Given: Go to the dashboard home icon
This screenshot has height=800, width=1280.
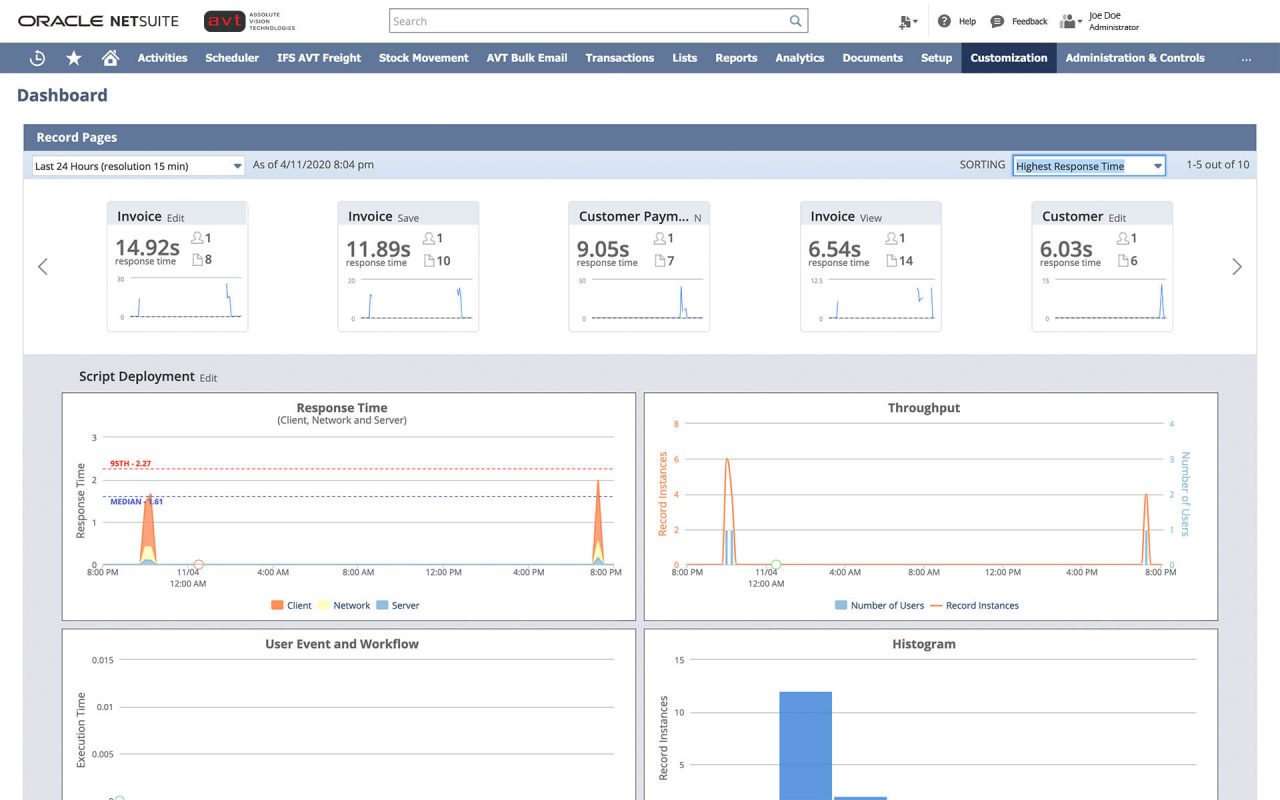Looking at the screenshot, I should point(108,57).
